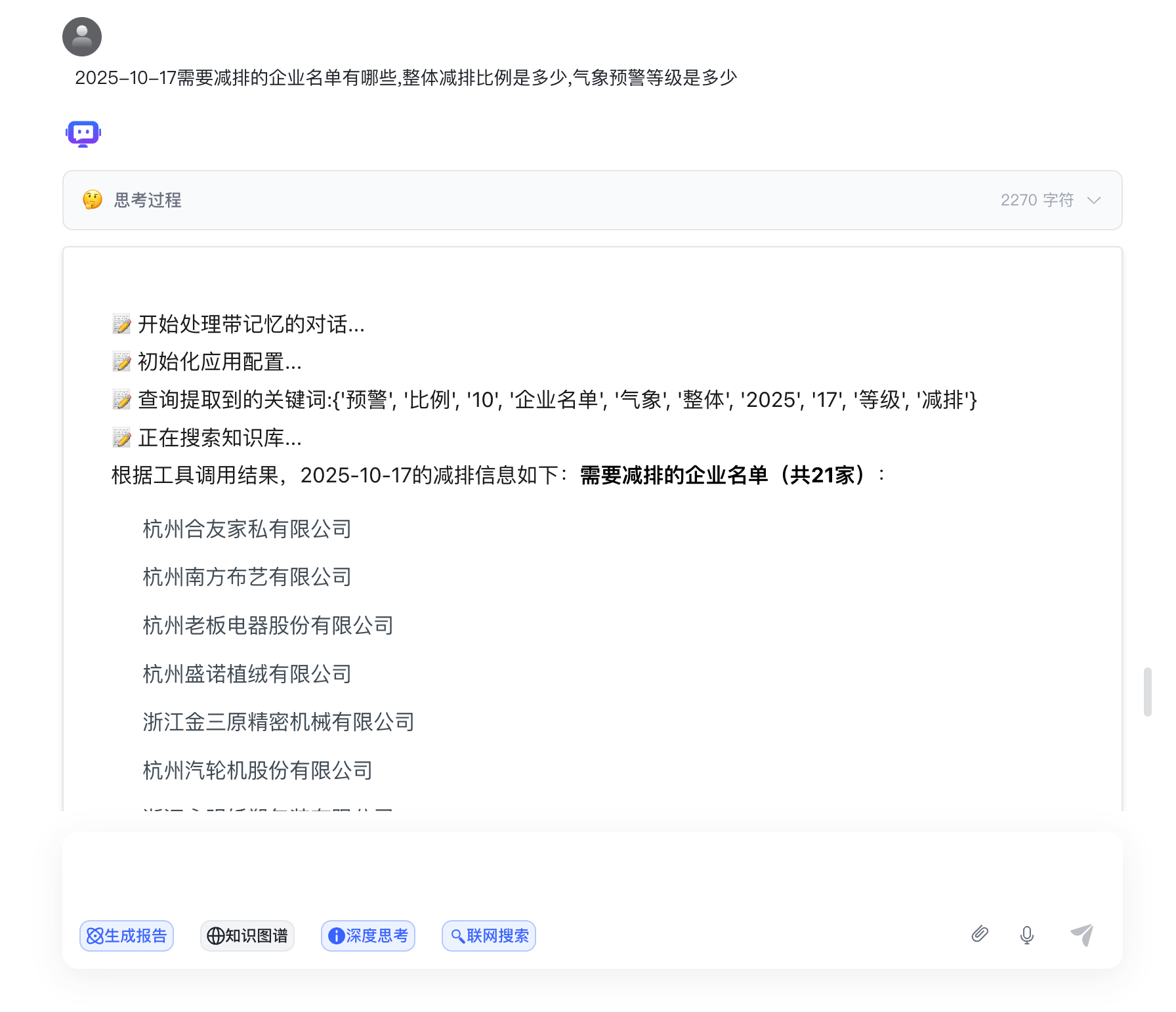Enable 联网搜索 web search
The width and height of the screenshot is (1176, 1012).
(488, 936)
